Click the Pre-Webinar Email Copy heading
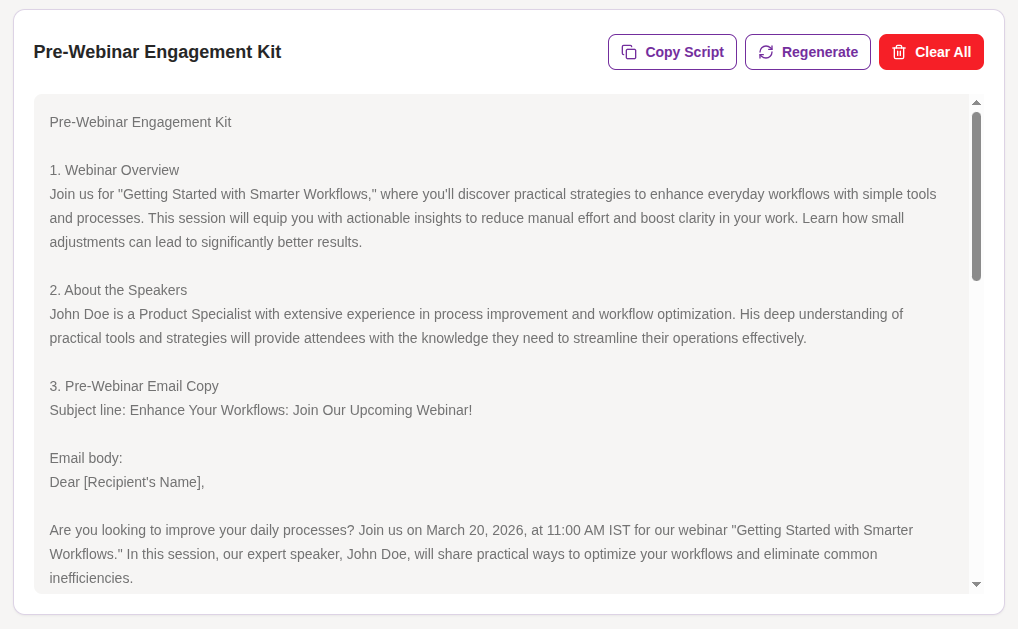Image resolution: width=1018 pixels, height=629 pixels. (x=133, y=385)
